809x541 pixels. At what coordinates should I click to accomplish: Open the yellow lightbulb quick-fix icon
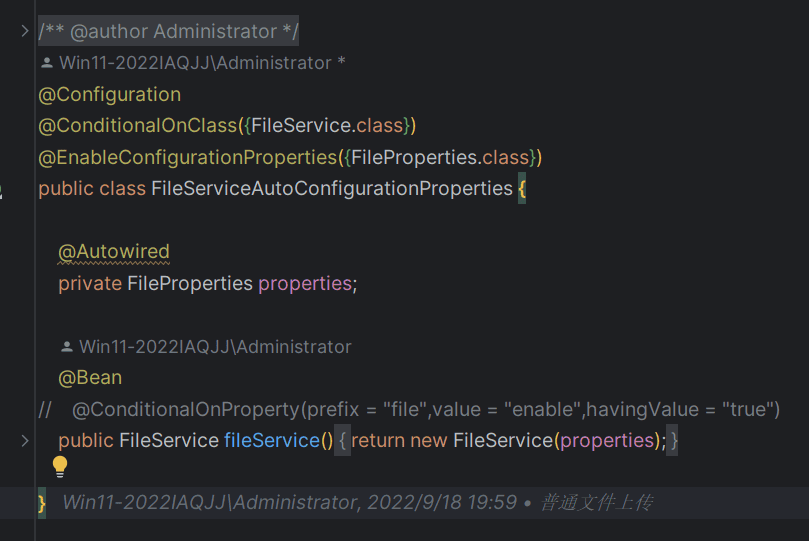[x=60, y=466]
